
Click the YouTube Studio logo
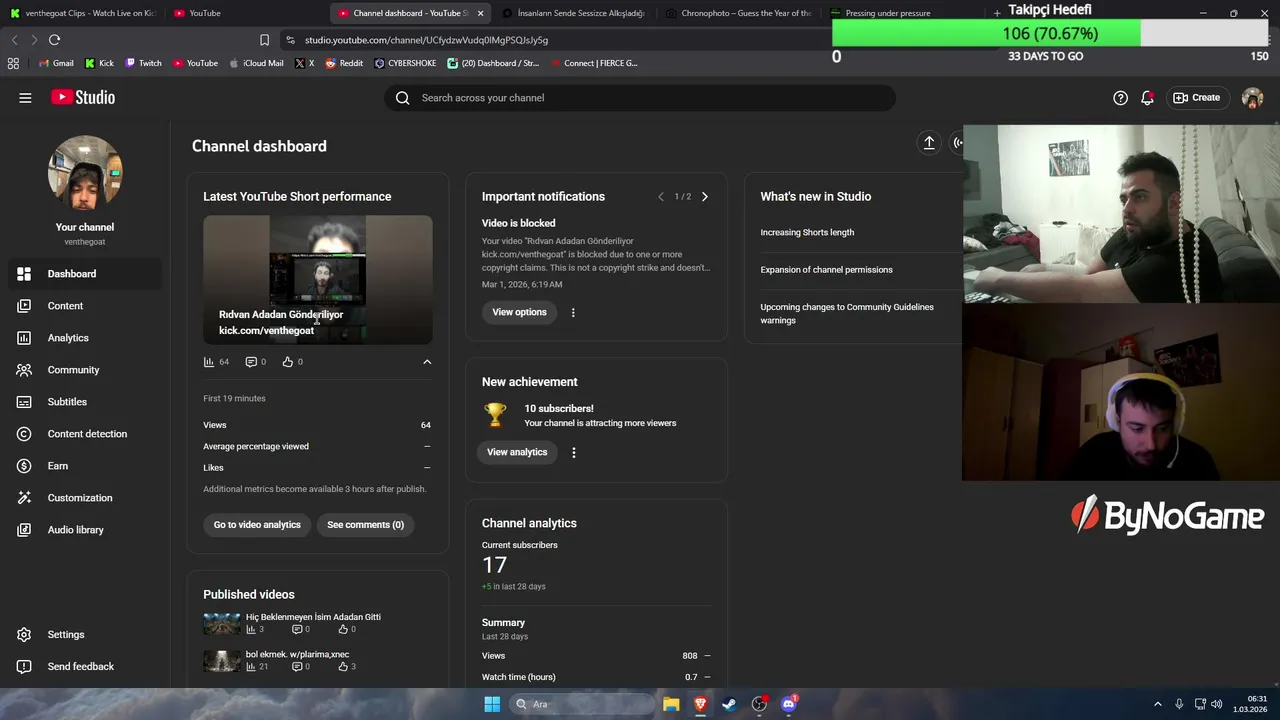click(x=83, y=97)
